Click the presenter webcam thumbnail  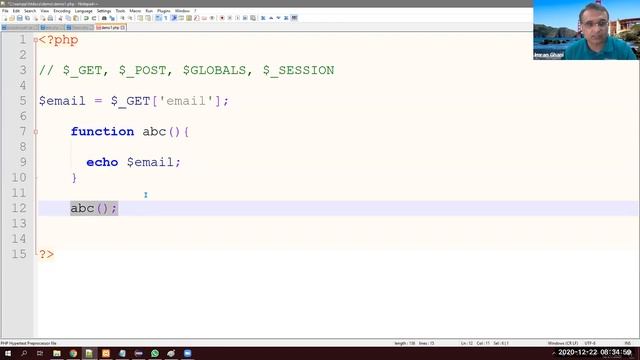(x=586, y=30)
